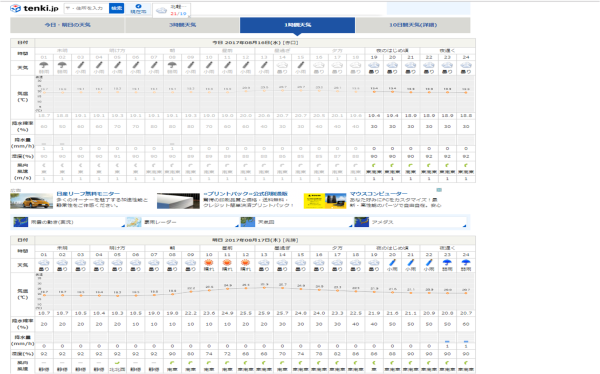Click tomorrow's 20時 light rain icon
The image size is (600, 374).
point(392,263)
